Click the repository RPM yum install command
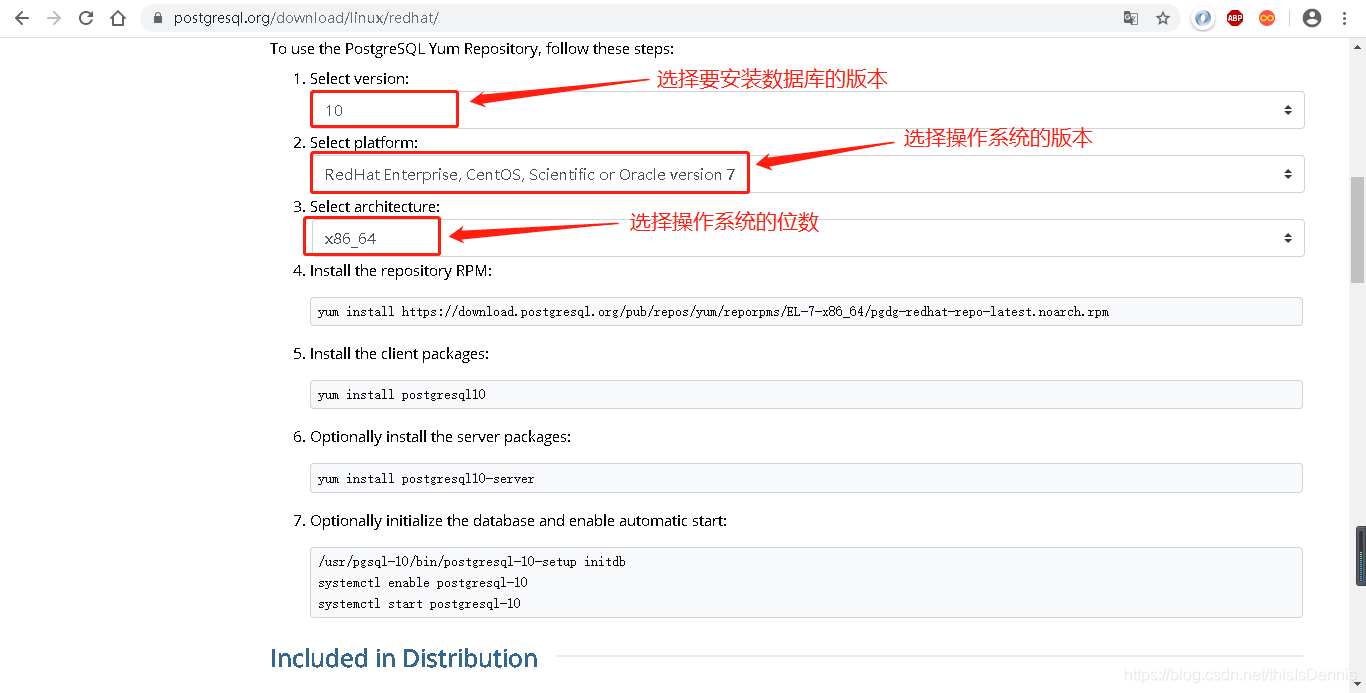1366x693 pixels. [x=713, y=312]
